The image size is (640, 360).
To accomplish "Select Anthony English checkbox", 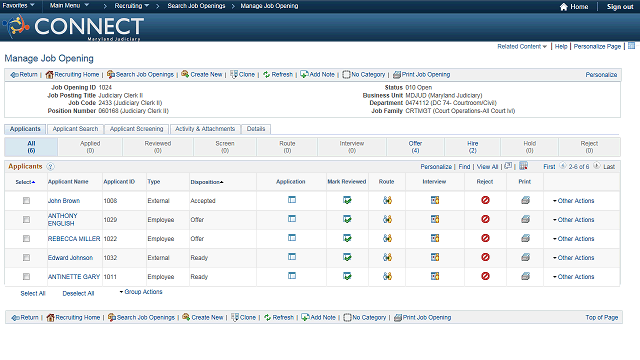I will [x=27, y=220].
